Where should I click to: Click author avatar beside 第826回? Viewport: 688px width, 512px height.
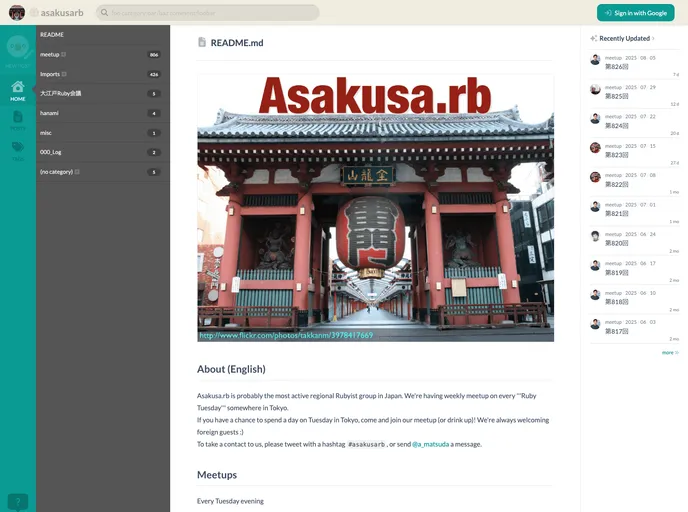click(595, 60)
